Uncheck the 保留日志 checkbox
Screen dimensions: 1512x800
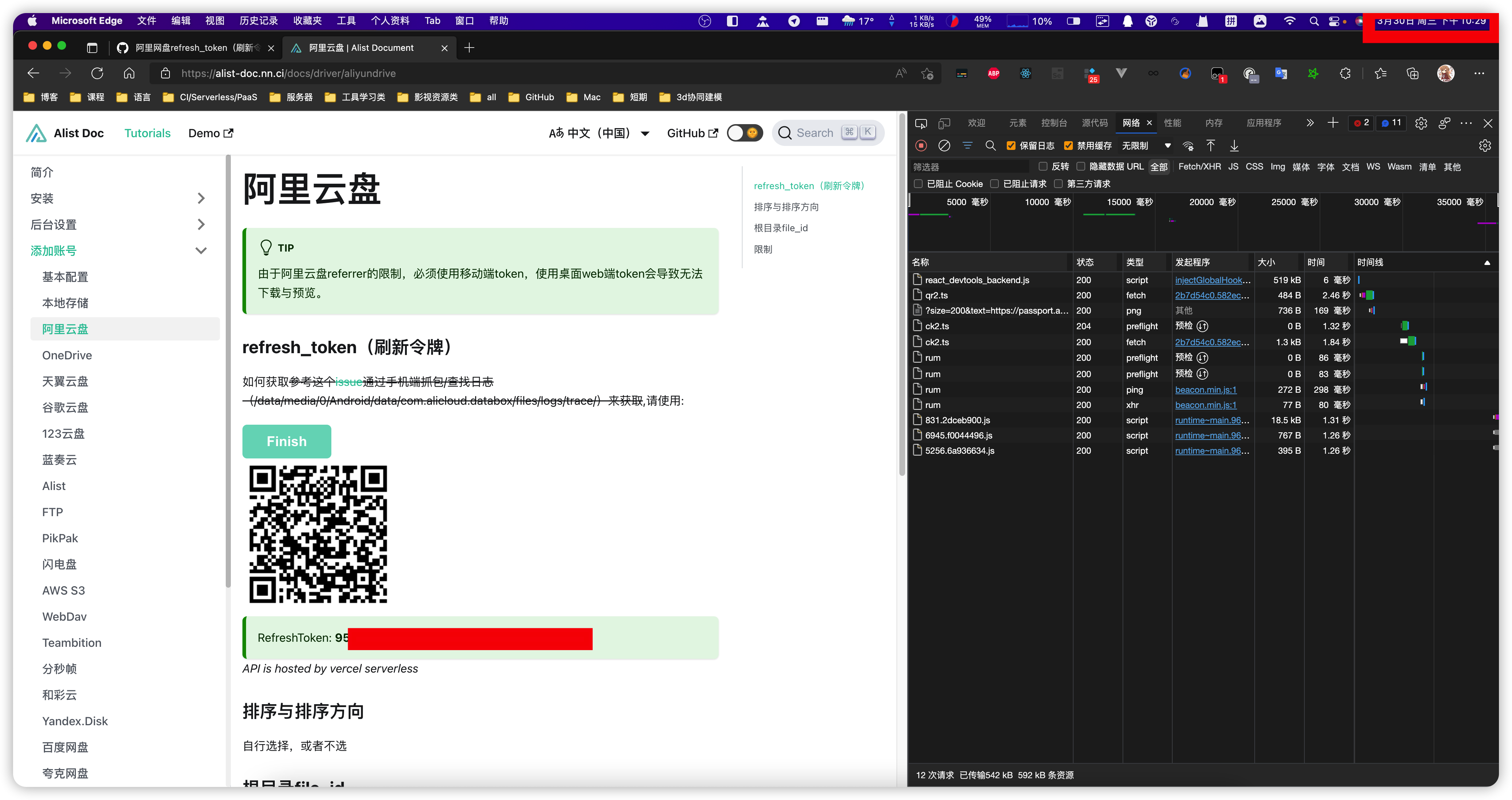[x=1011, y=146]
